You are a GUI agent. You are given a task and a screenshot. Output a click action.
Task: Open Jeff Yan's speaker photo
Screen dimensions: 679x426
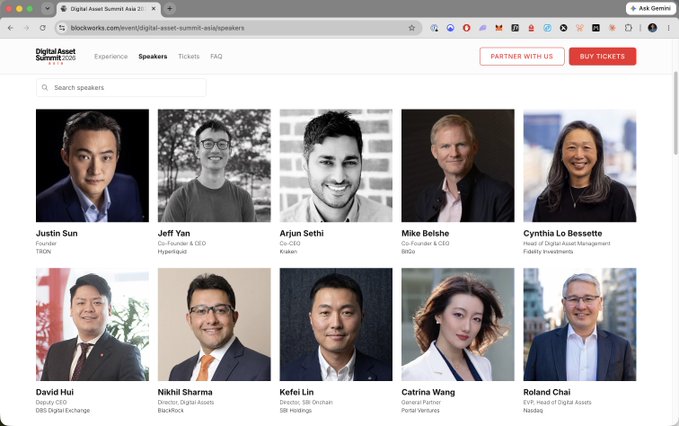coord(214,165)
